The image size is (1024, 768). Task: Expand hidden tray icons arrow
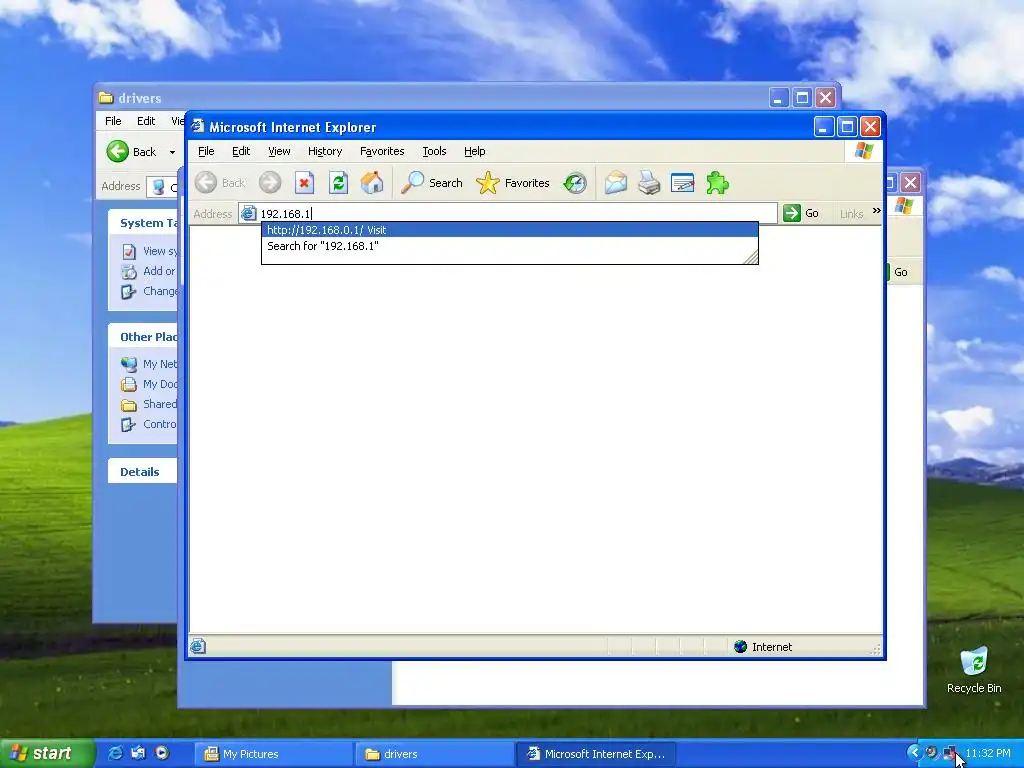pyautogui.click(x=914, y=753)
